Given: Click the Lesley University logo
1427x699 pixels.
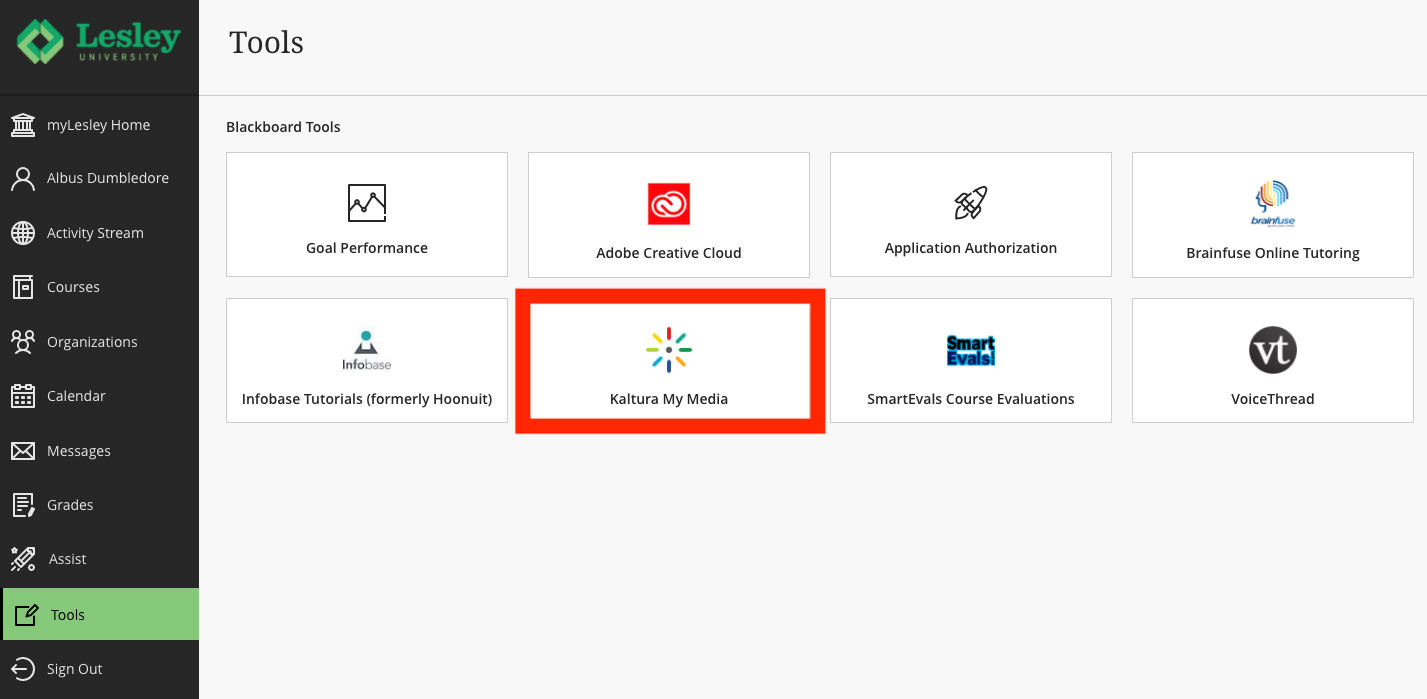Looking at the screenshot, I should (98, 42).
